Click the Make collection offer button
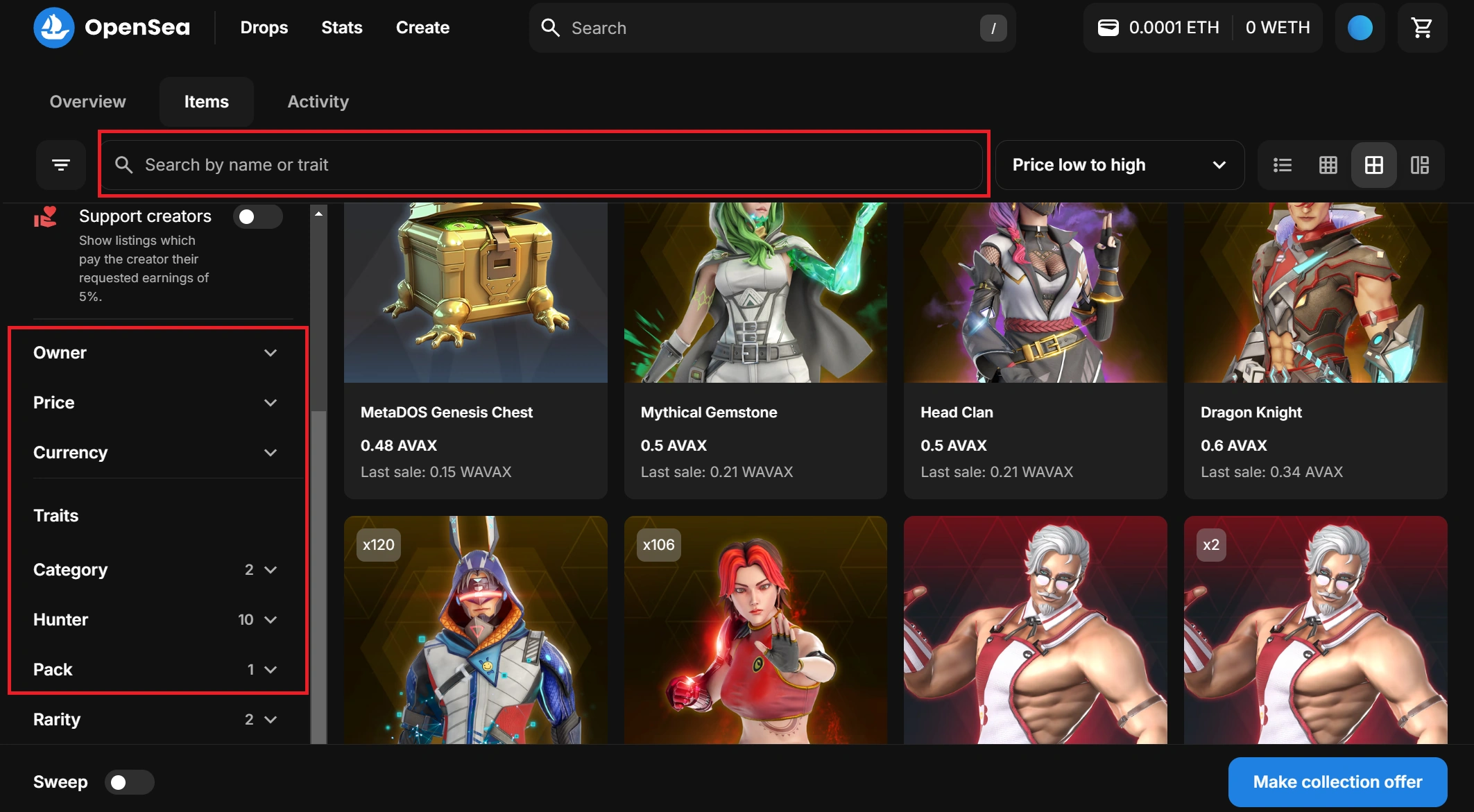The height and width of the screenshot is (812, 1474). point(1337,782)
